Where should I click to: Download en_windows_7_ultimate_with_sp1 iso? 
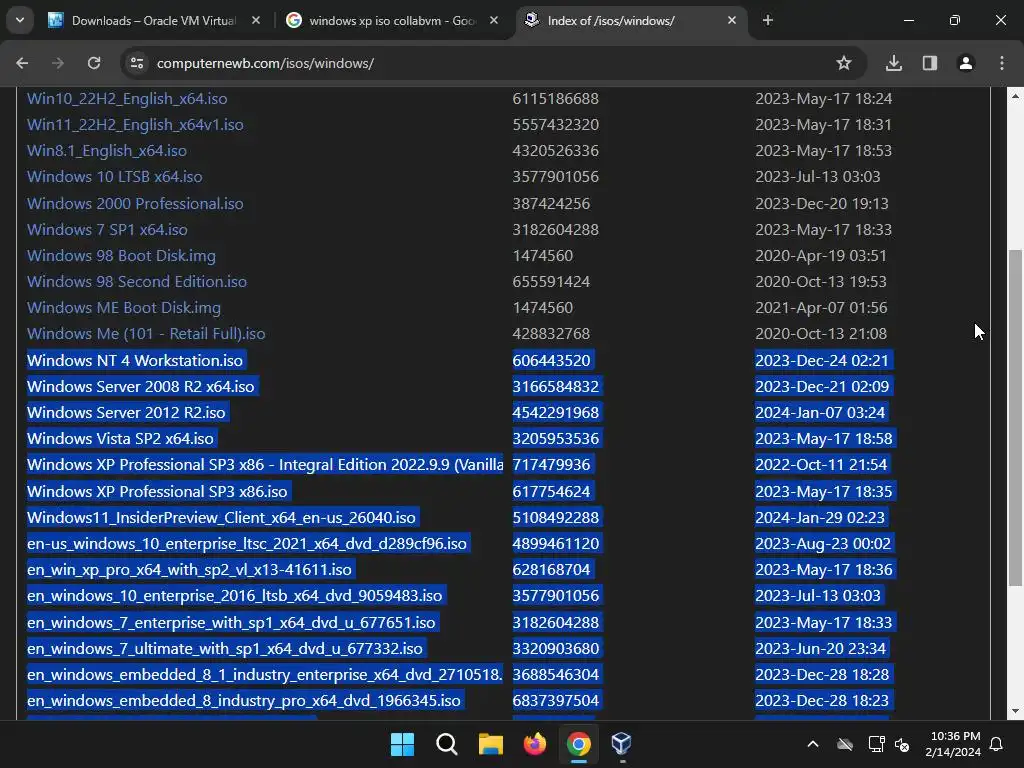(225, 648)
